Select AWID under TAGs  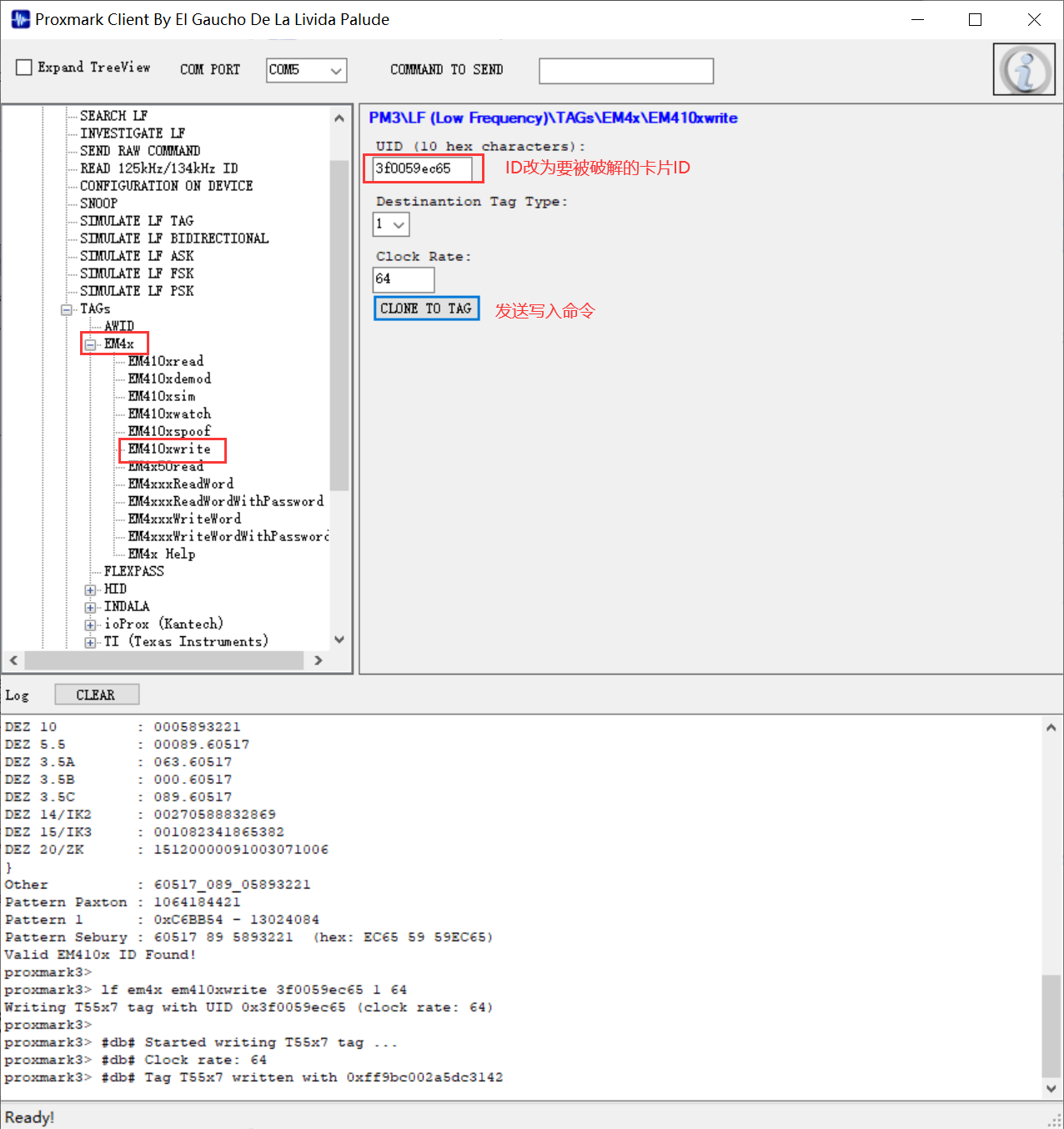[x=119, y=326]
